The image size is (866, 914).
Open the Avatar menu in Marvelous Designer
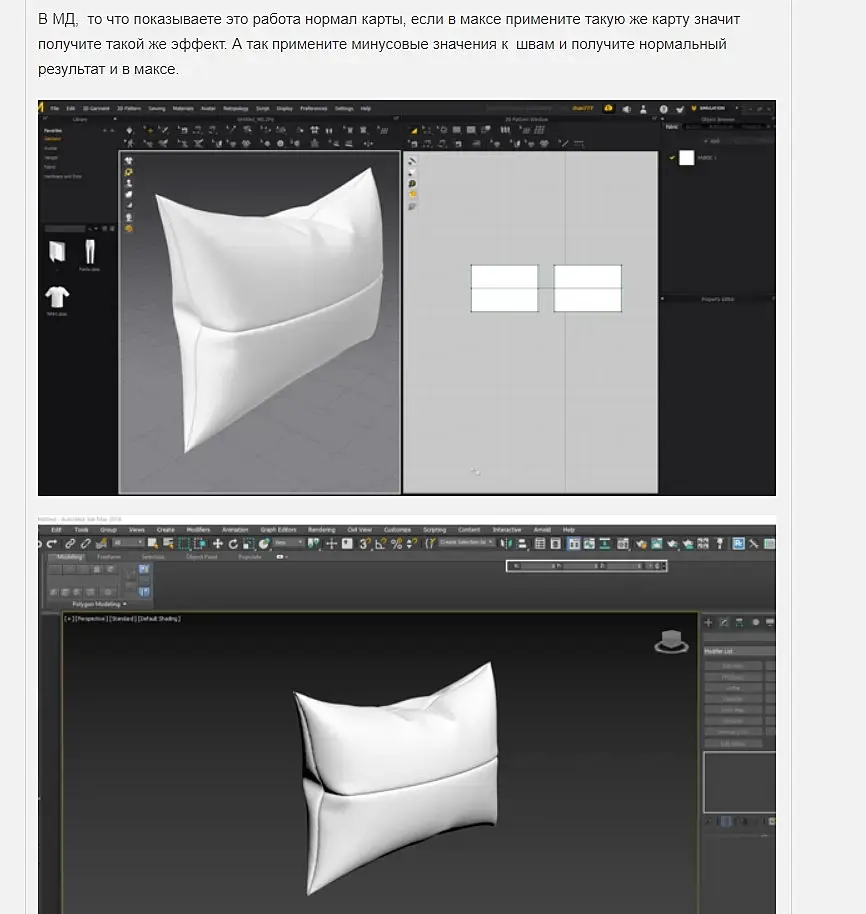(208, 108)
